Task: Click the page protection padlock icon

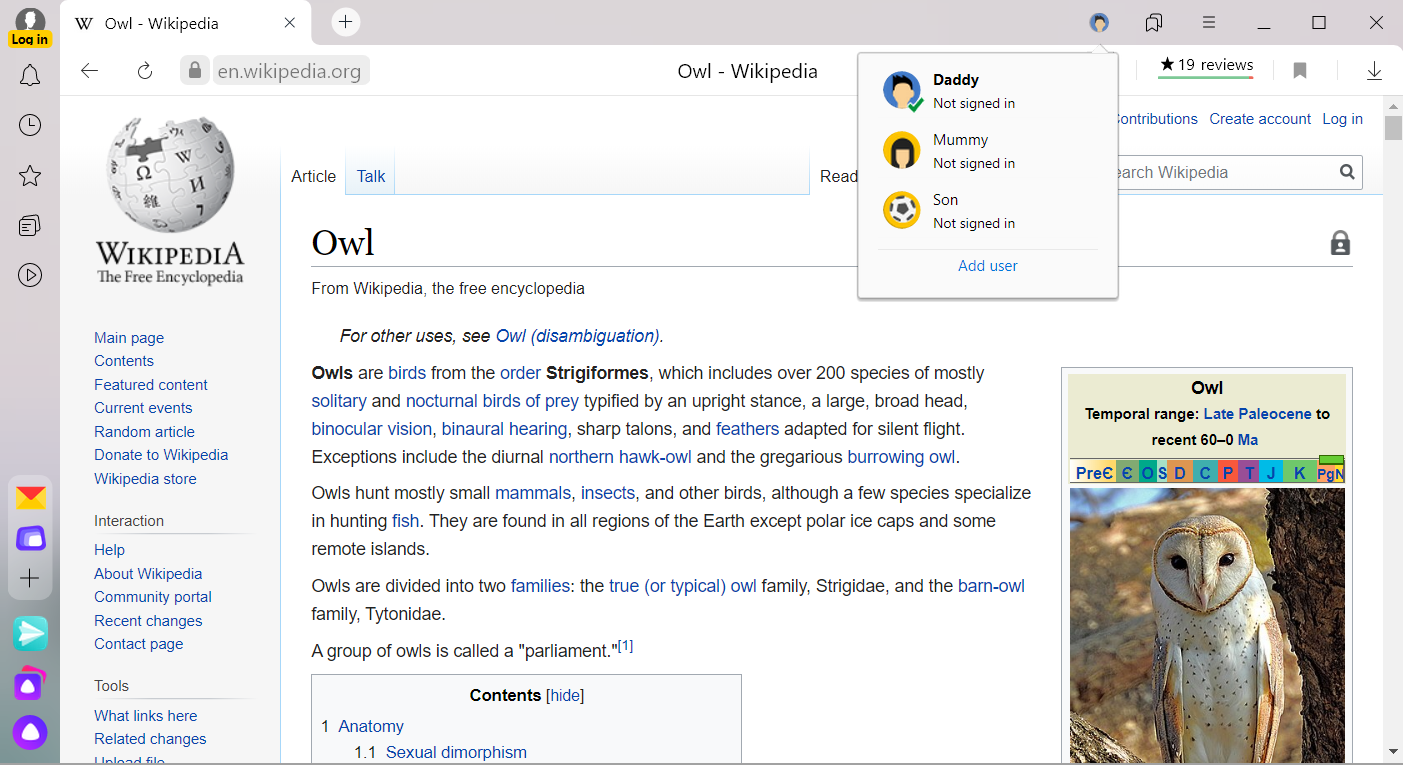Action: [1341, 243]
